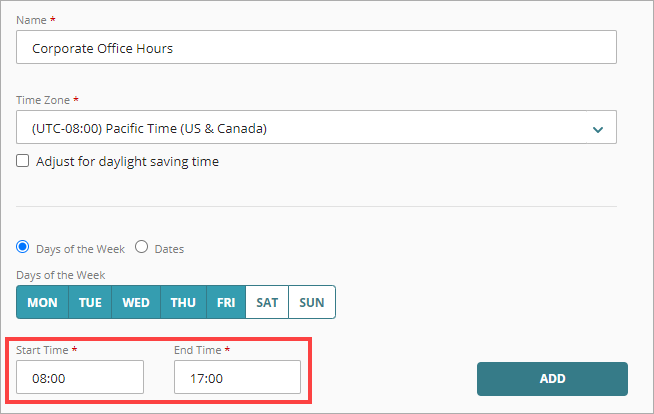Toggle the MON day button
The height and width of the screenshot is (414, 654).
click(42, 303)
